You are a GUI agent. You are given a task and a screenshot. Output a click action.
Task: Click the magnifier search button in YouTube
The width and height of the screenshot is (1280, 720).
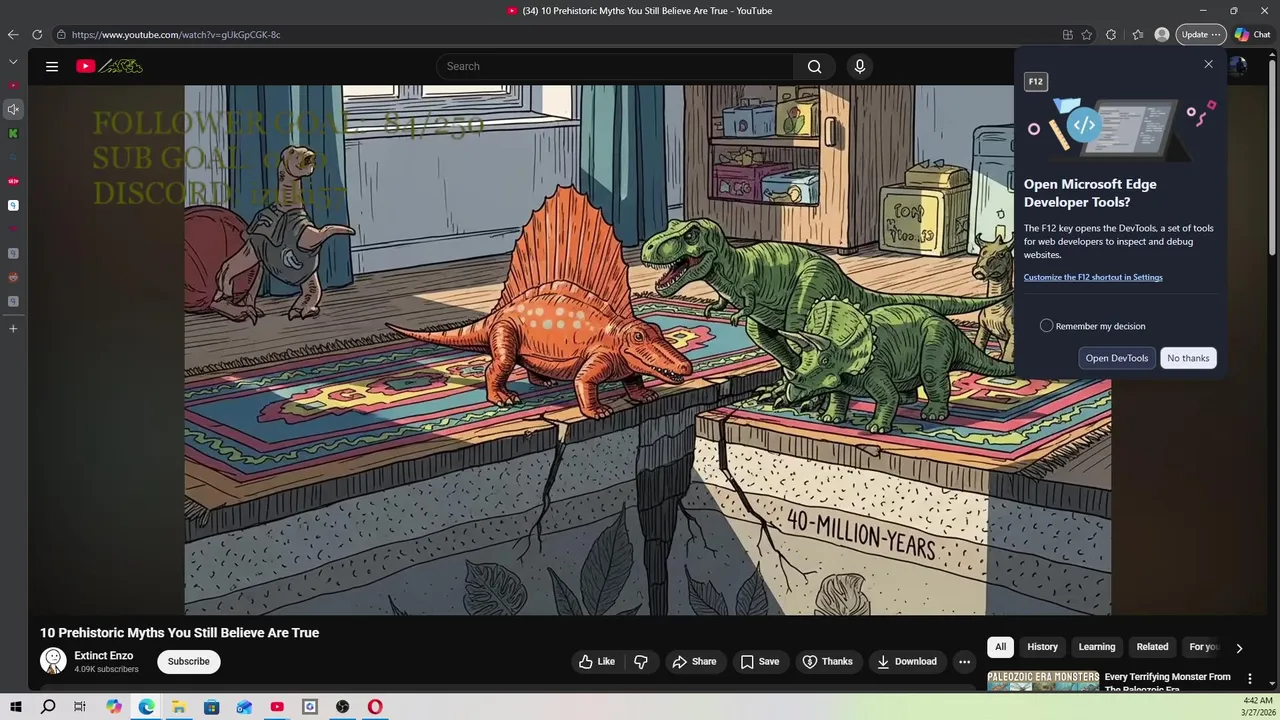tap(814, 66)
